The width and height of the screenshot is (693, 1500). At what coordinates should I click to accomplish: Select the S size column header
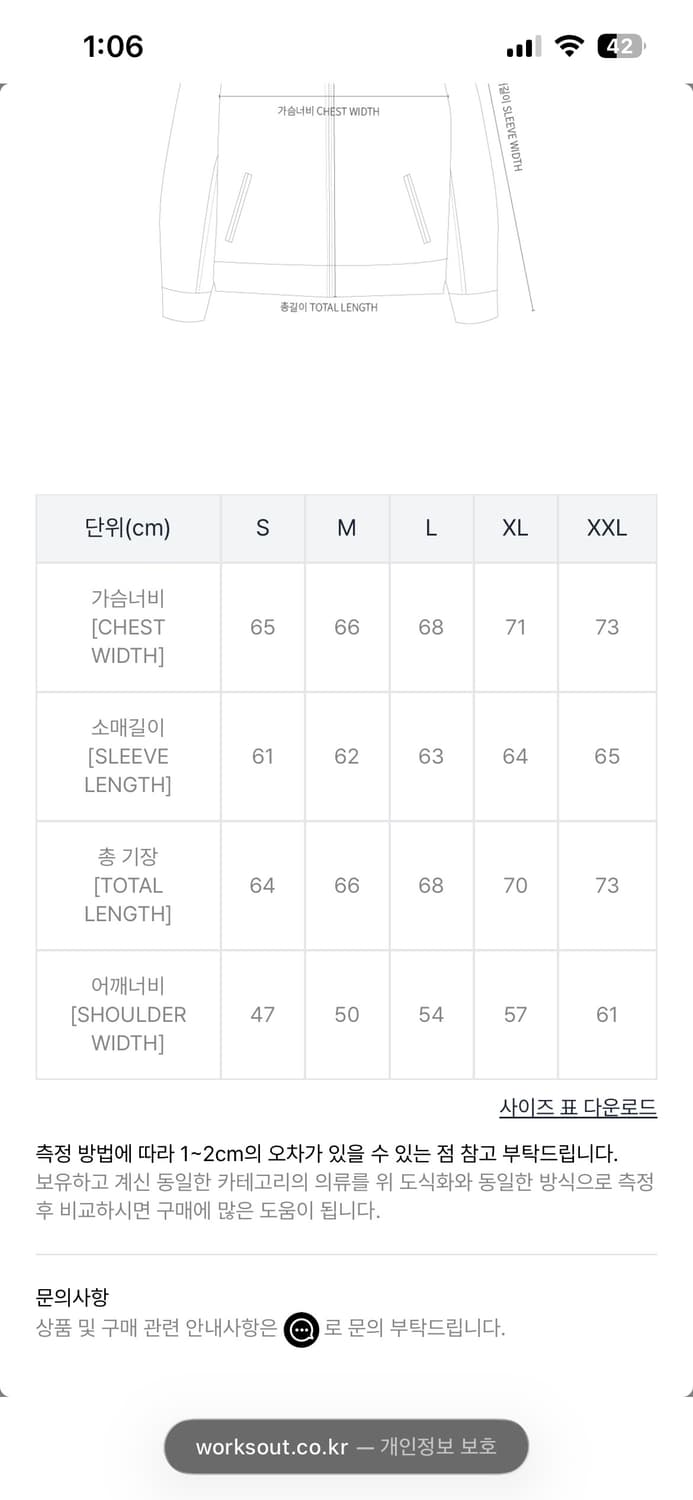(262, 528)
